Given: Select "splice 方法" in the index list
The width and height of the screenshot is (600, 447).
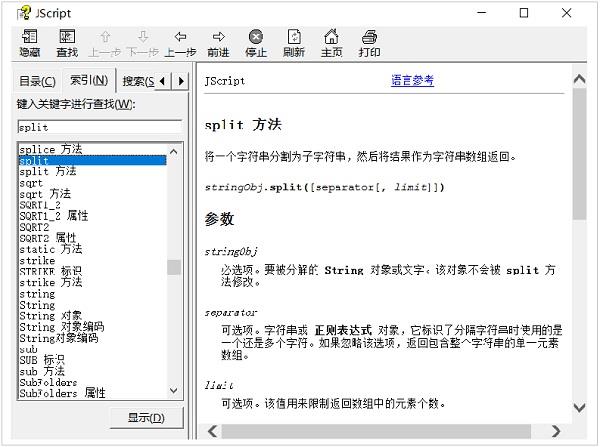Looking at the screenshot, I should point(51,149).
